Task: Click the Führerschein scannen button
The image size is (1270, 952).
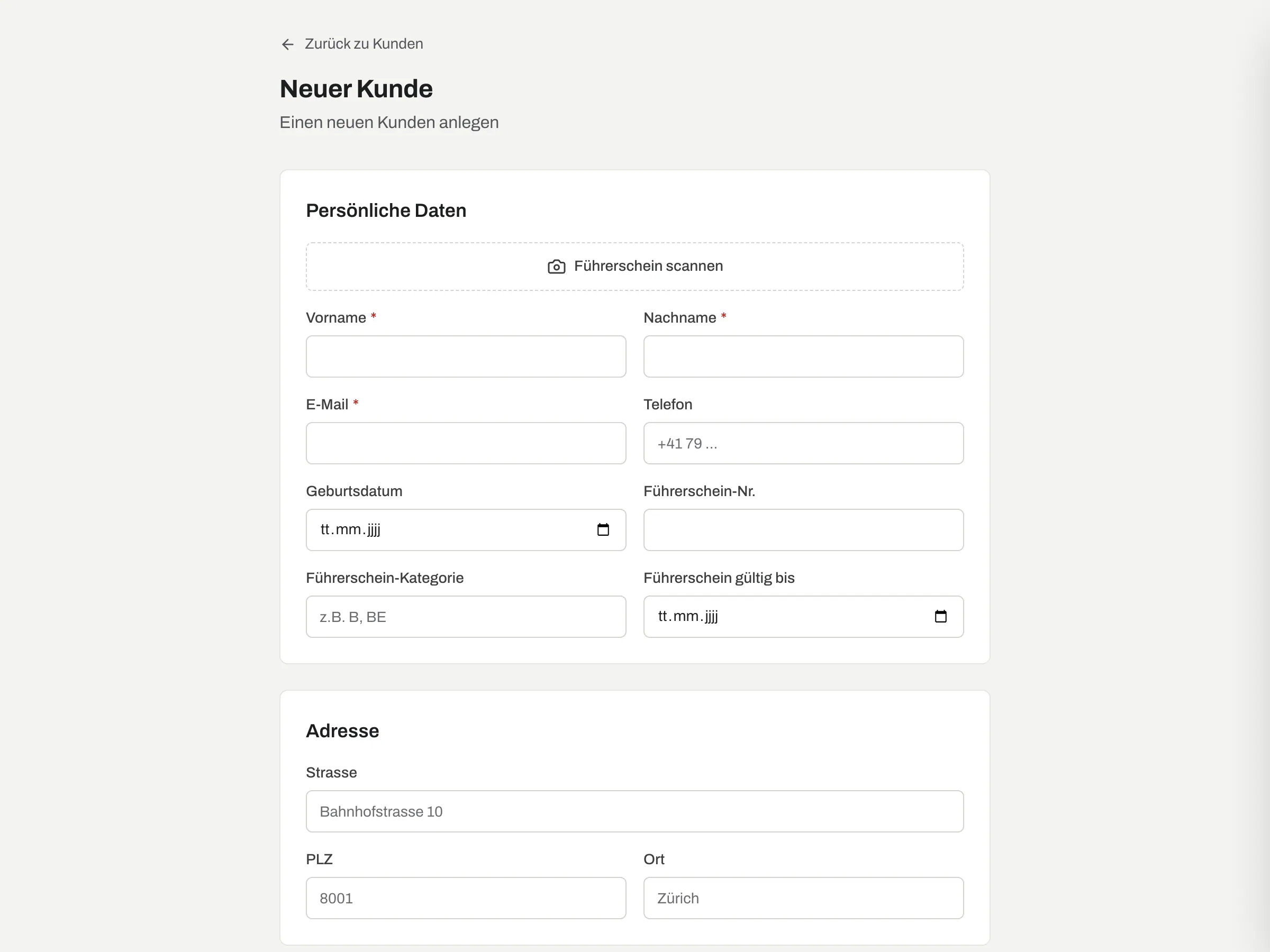Action: coord(634,266)
